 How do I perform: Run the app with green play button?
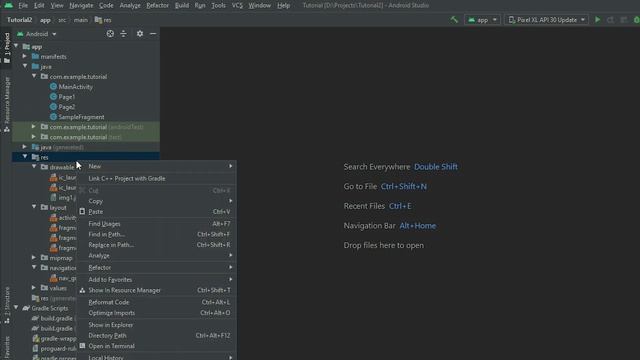[x=598, y=20]
